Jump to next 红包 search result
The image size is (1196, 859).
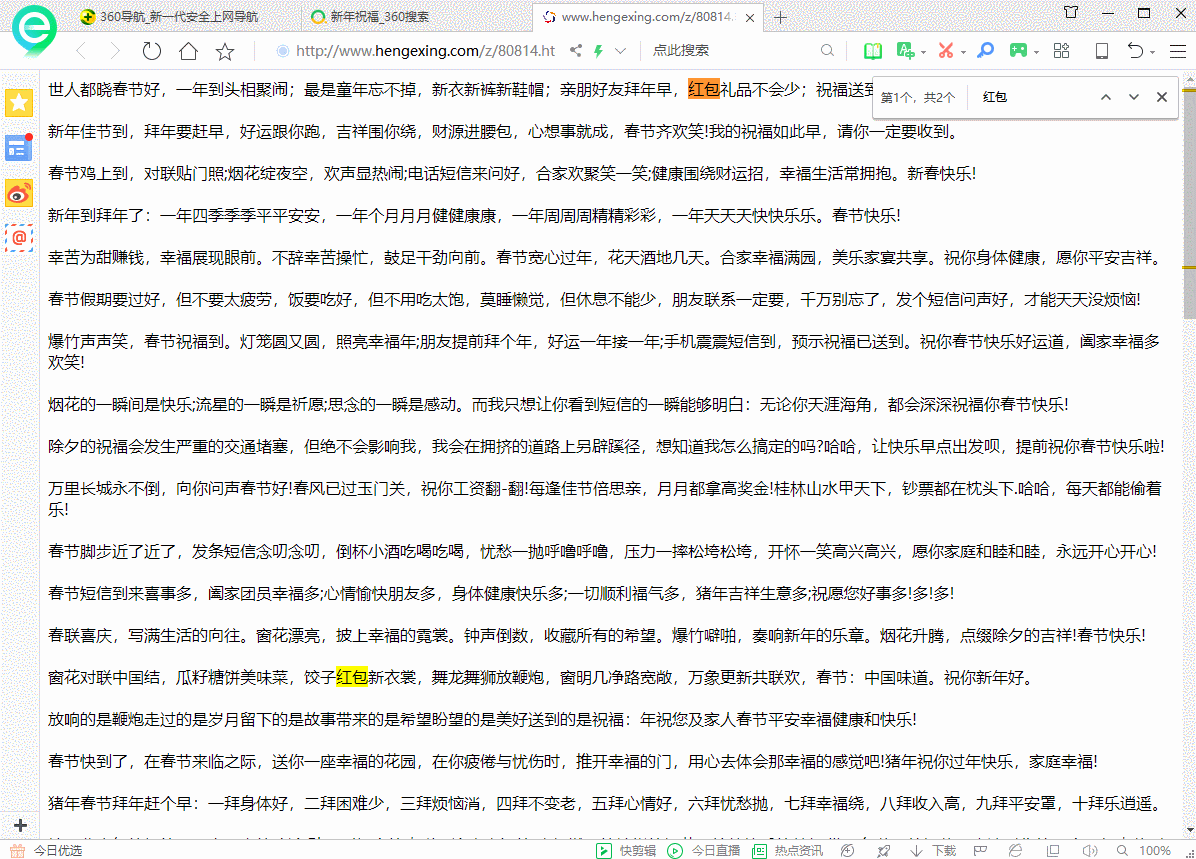[1133, 97]
